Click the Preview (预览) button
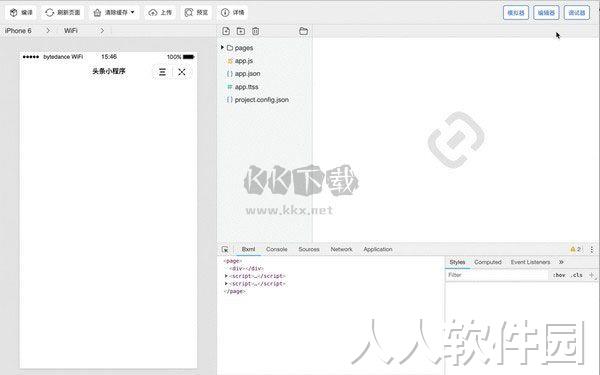This screenshot has width=600, height=375. click(x=196, y=13)
